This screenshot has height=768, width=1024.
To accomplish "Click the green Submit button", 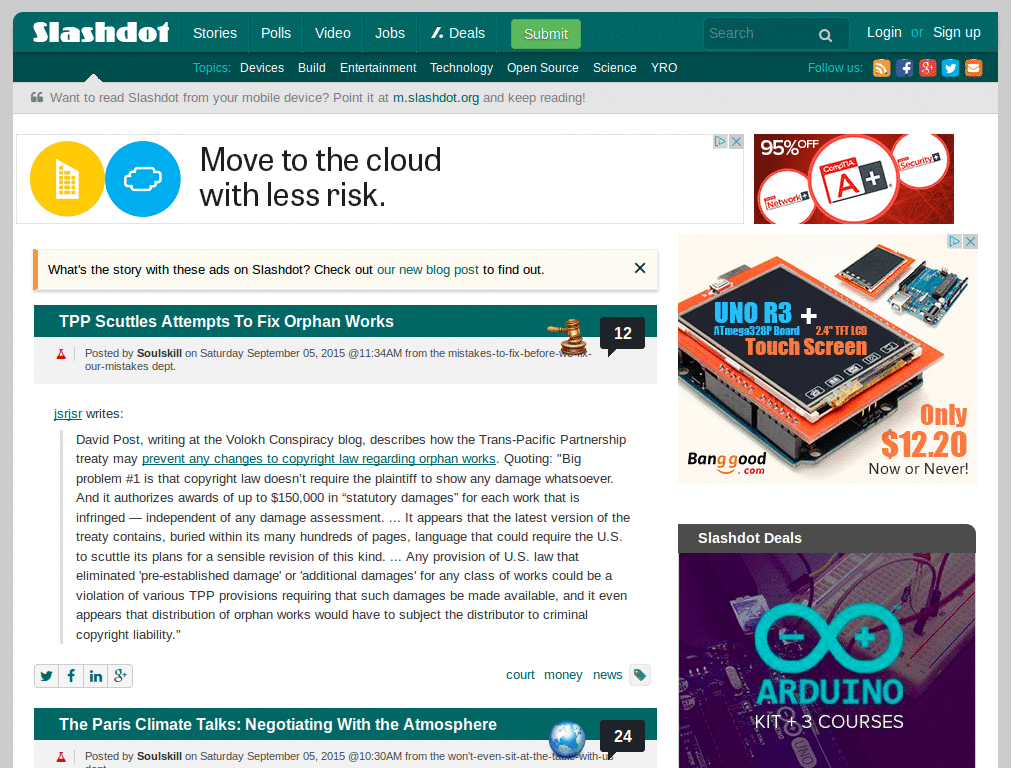I will click(x=546, y=34).
